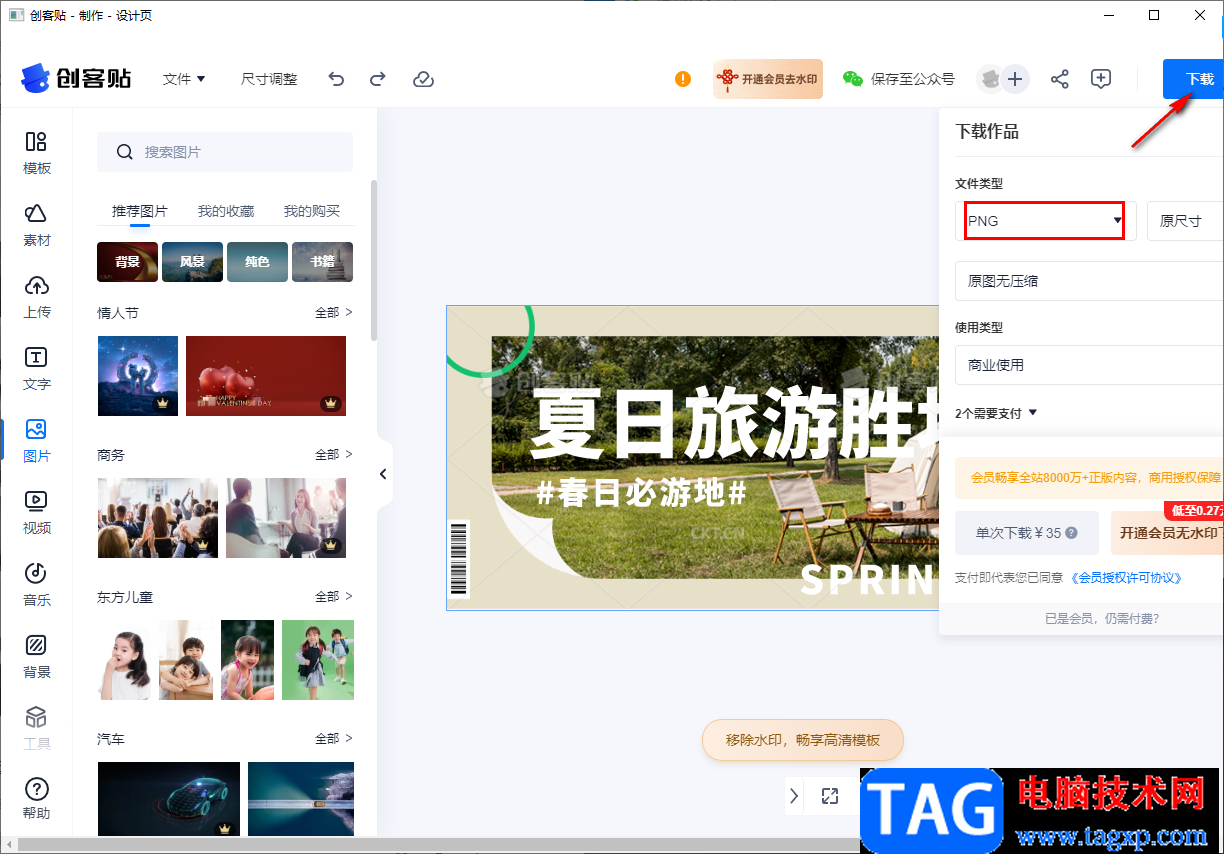The height and width of the screenshot is (854, 1224).
Task: Click the add comment icon
Action: pos(1101,79)
